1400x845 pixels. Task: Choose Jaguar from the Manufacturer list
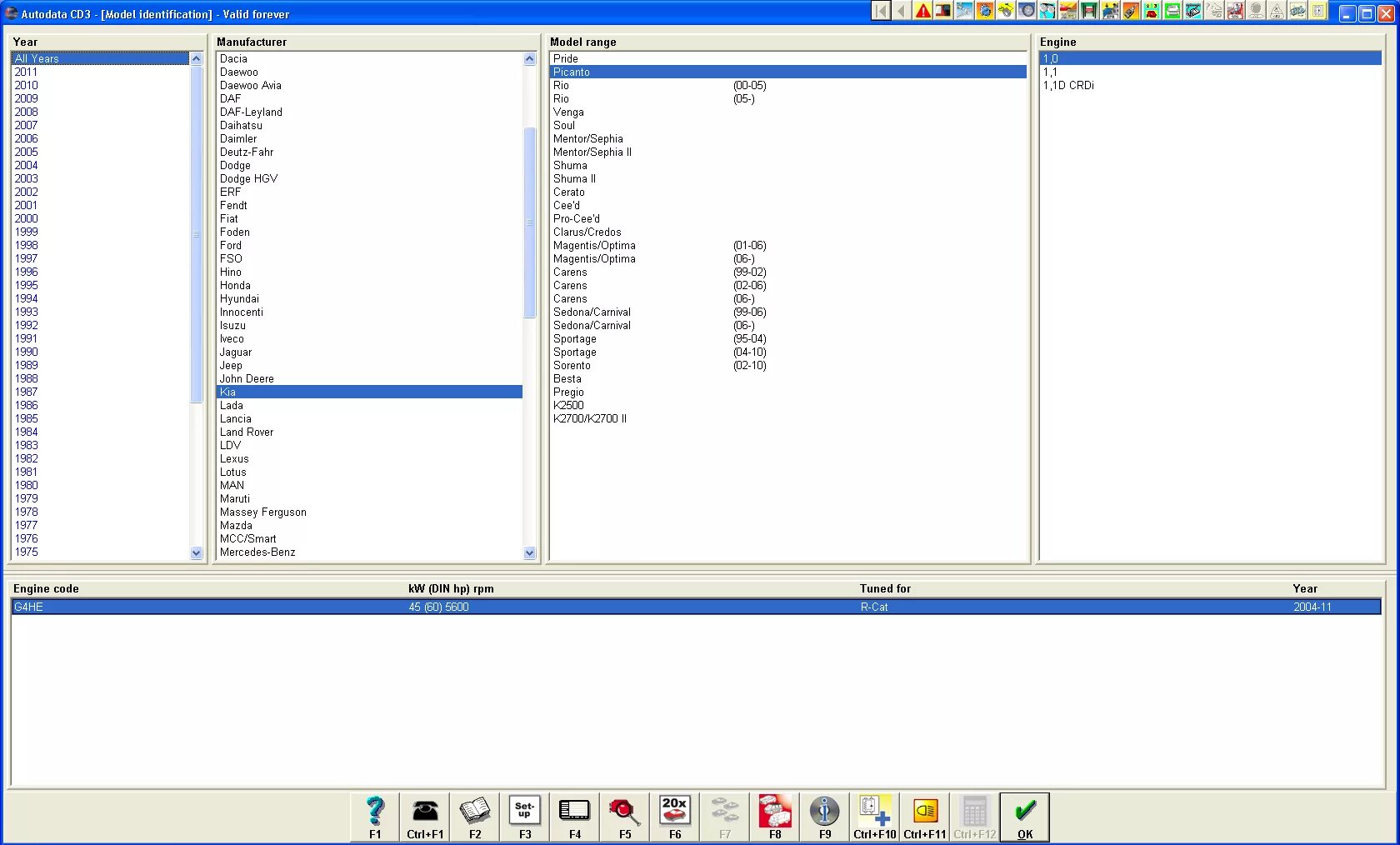click(369, 352)
